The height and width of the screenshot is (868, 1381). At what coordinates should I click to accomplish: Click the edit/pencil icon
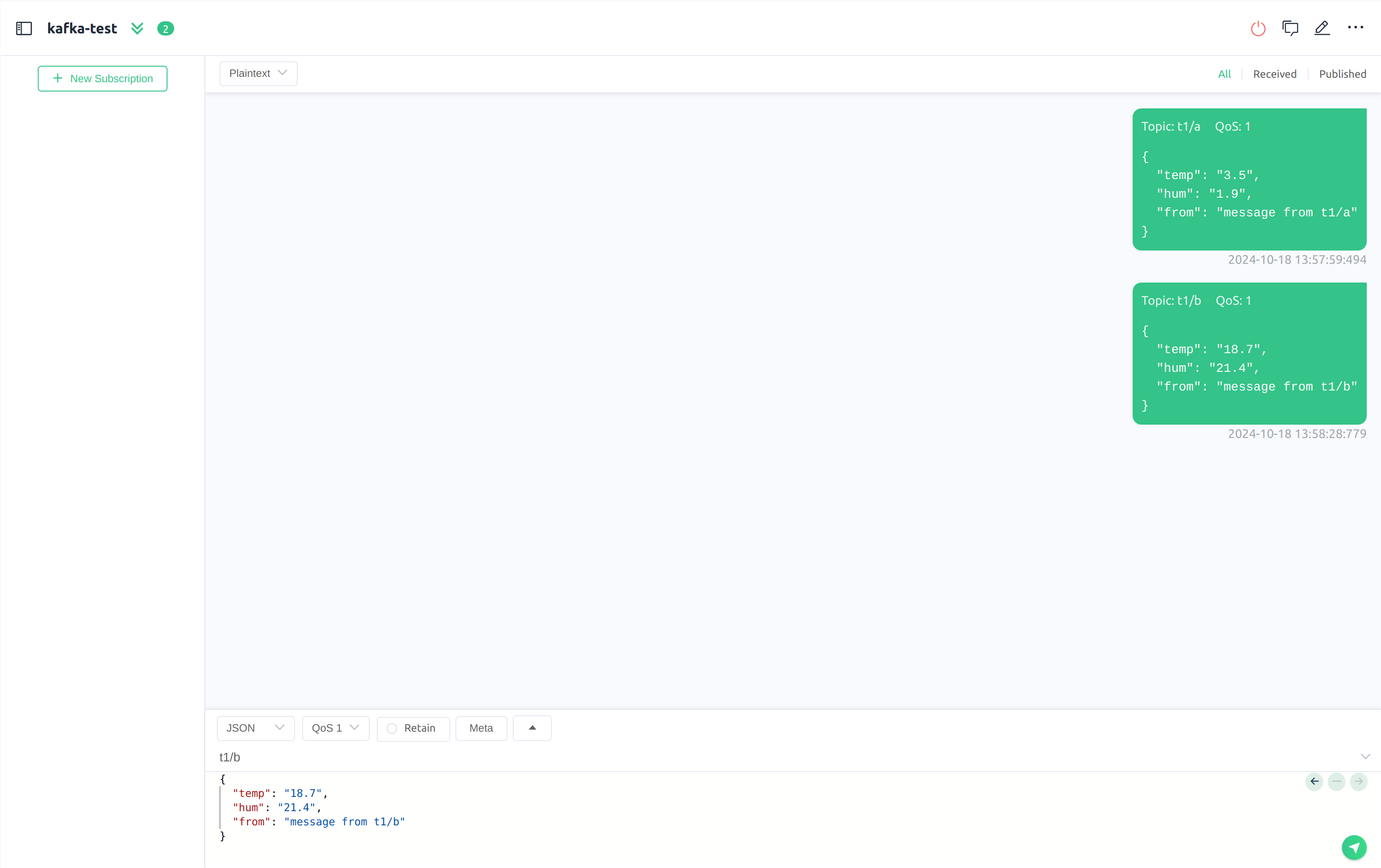click(x=1323, y=27)
